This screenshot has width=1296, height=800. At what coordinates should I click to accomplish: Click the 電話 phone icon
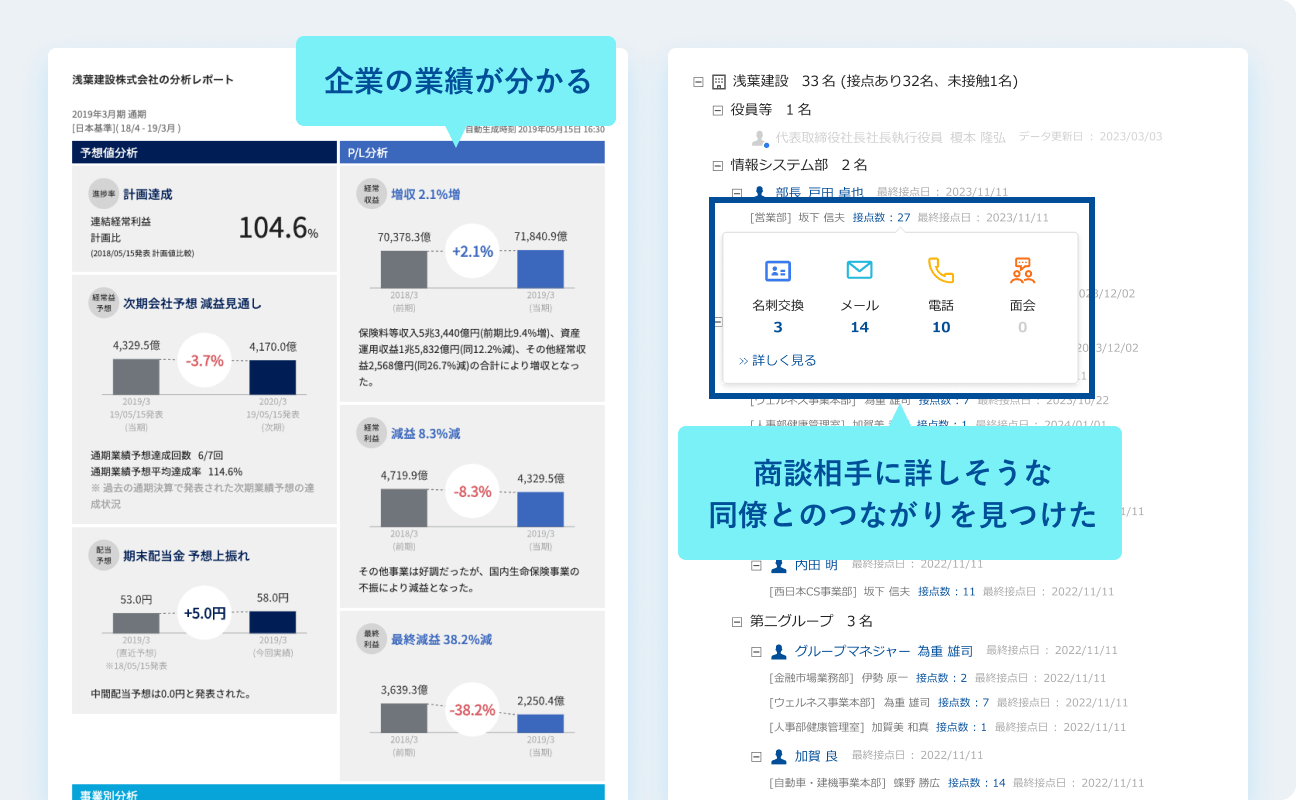click(940, 270)
